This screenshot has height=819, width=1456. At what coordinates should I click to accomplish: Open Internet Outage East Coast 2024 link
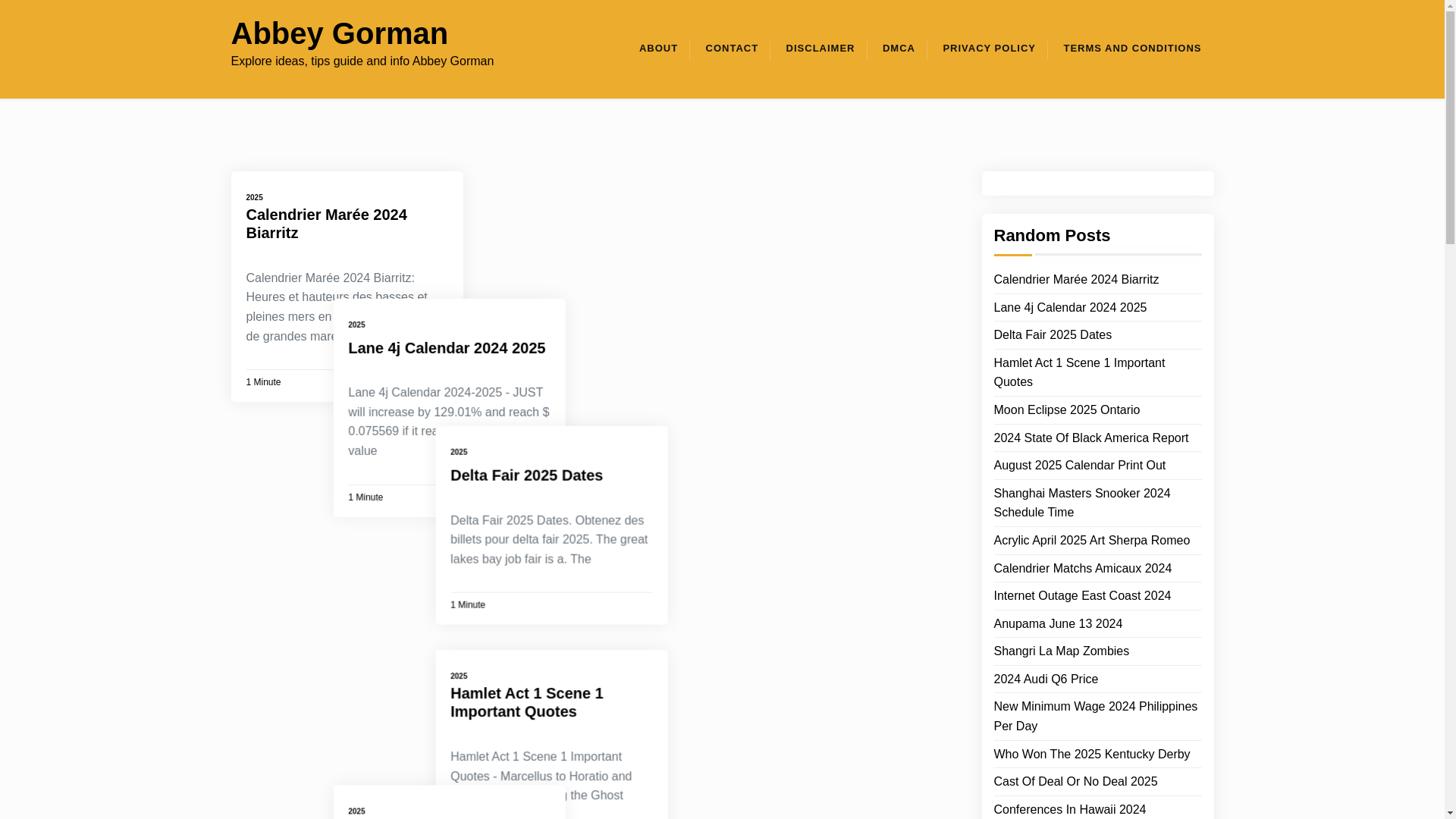(x=1082, y=595)
